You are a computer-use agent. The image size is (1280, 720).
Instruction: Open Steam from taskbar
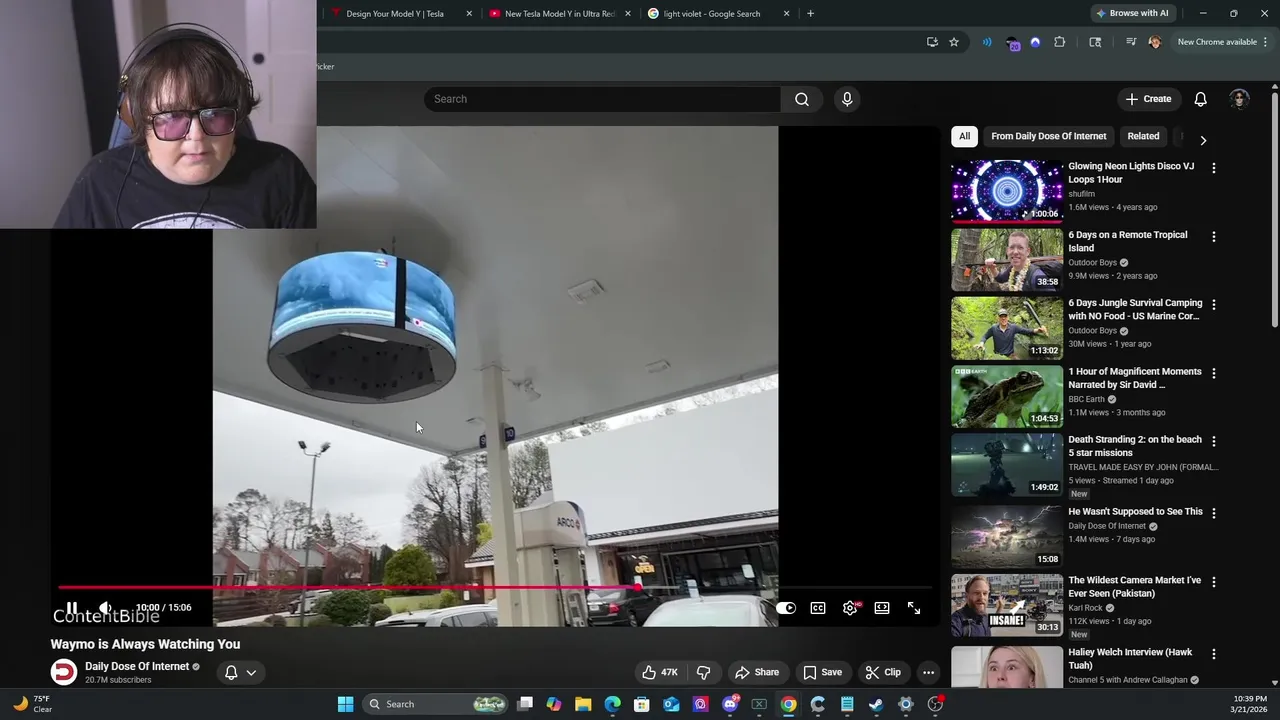(x=876, y=704)
